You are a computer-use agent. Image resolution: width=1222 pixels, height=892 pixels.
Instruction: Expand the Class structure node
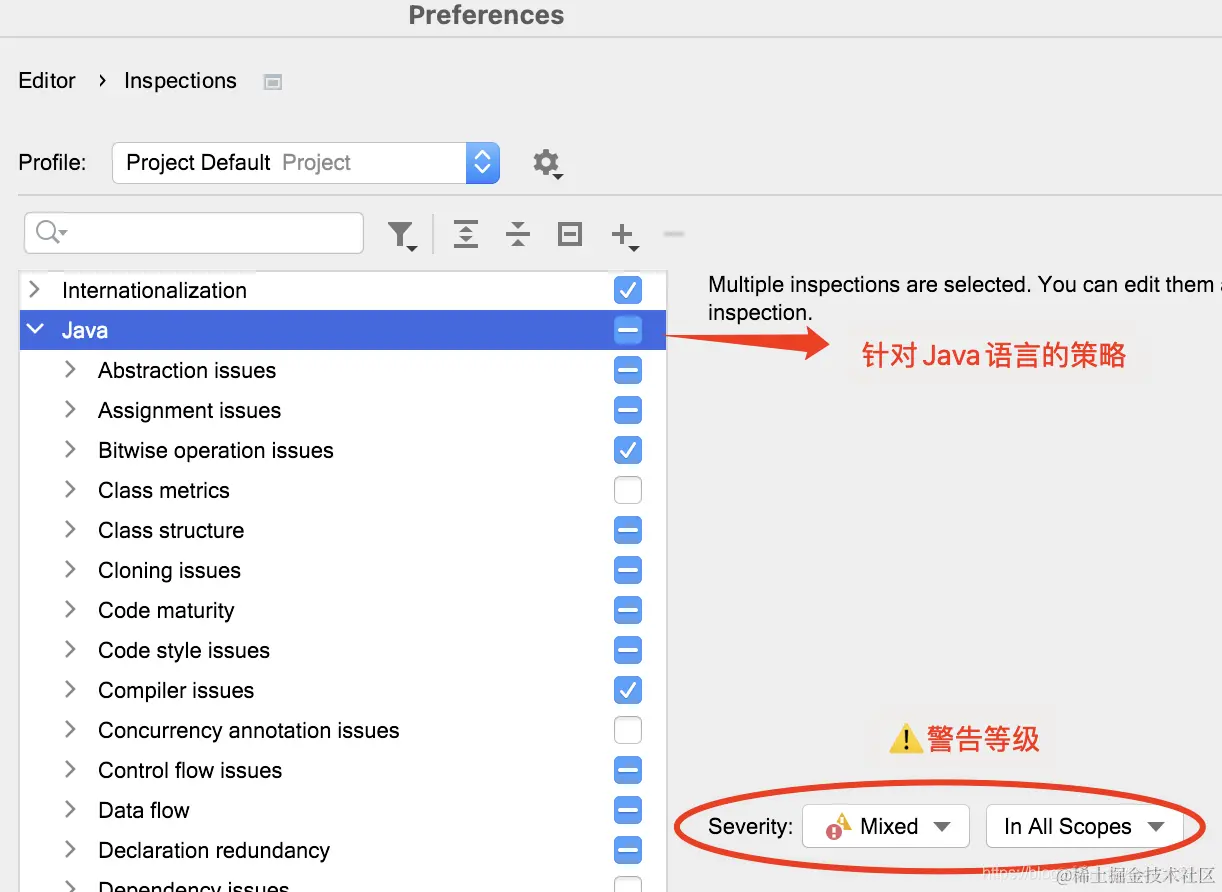[x=70, y=530]
